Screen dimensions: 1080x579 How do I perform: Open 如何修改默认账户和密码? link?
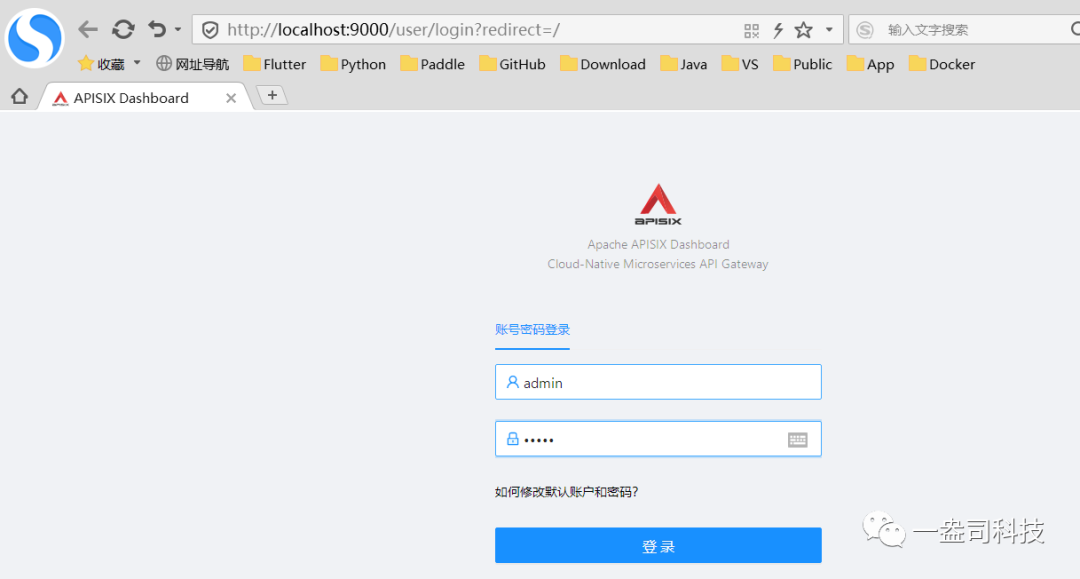click(x=566, y=492)
